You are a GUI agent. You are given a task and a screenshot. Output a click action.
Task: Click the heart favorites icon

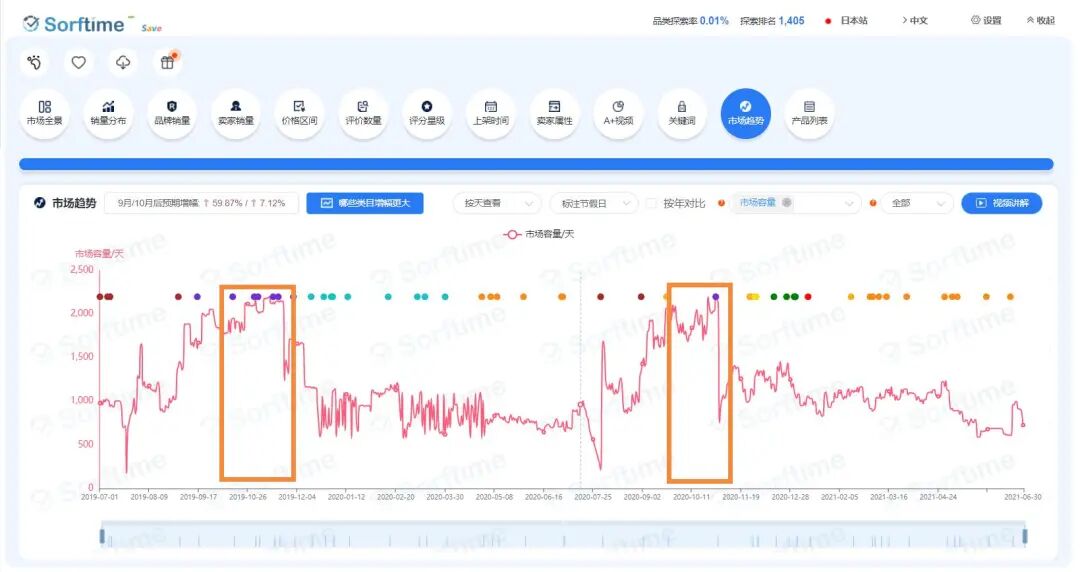(79, 63)
